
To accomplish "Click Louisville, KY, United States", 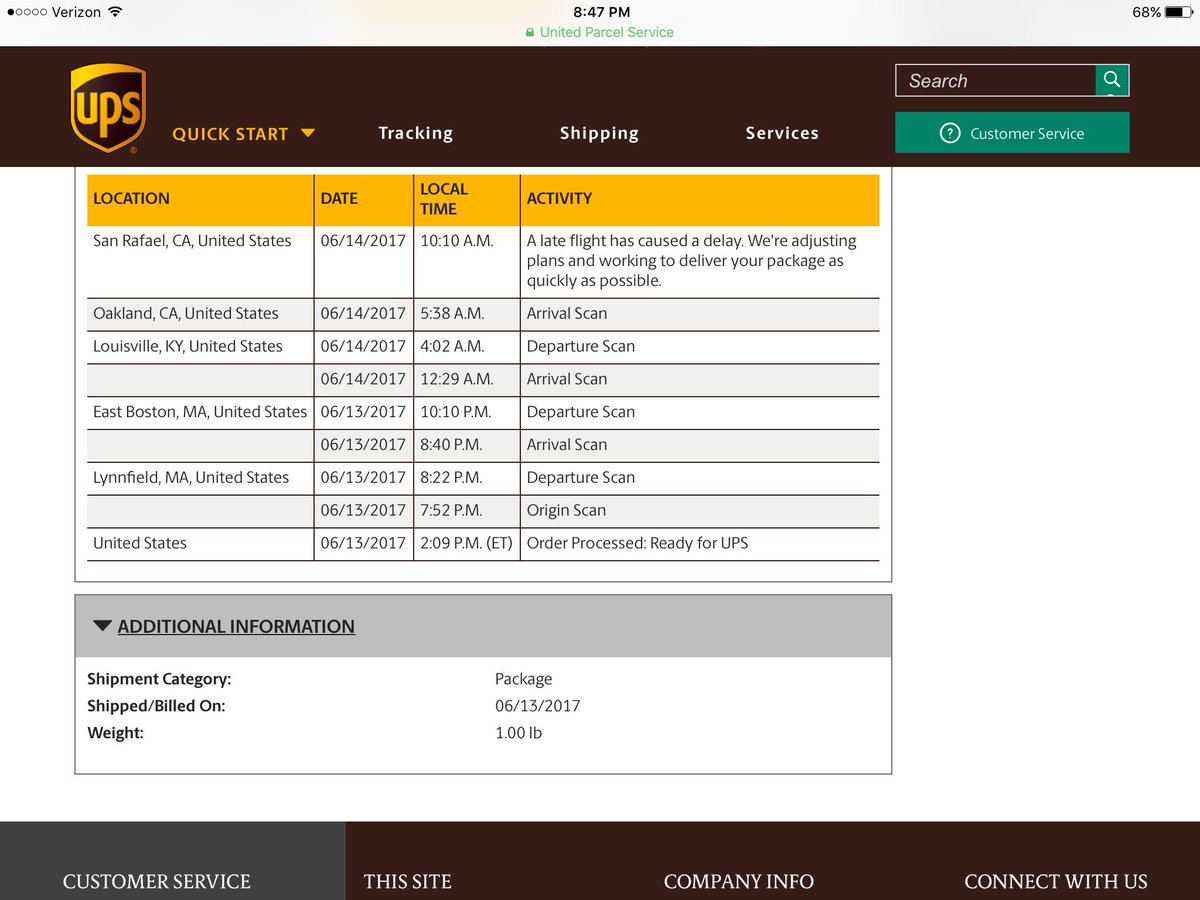I will click(188, 346).
